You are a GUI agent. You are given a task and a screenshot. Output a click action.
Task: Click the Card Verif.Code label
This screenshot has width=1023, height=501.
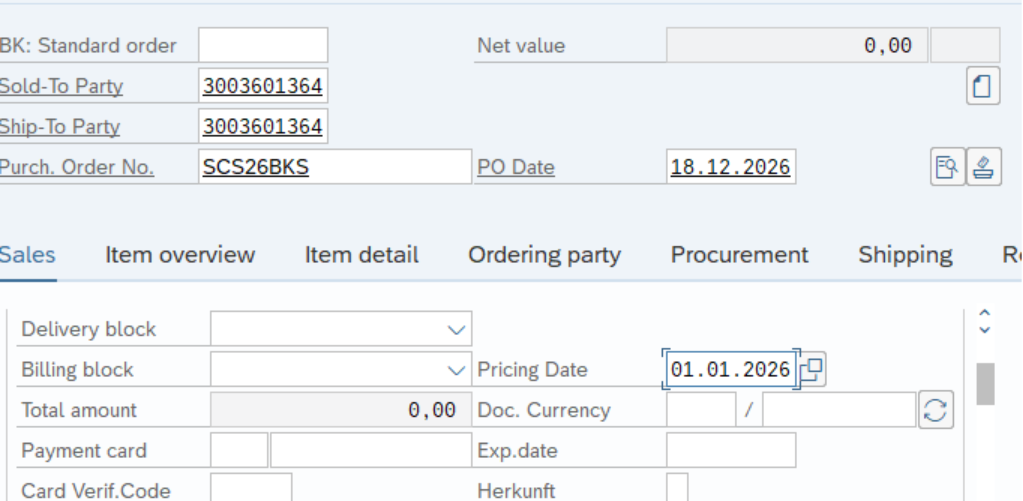click(96, 491)
